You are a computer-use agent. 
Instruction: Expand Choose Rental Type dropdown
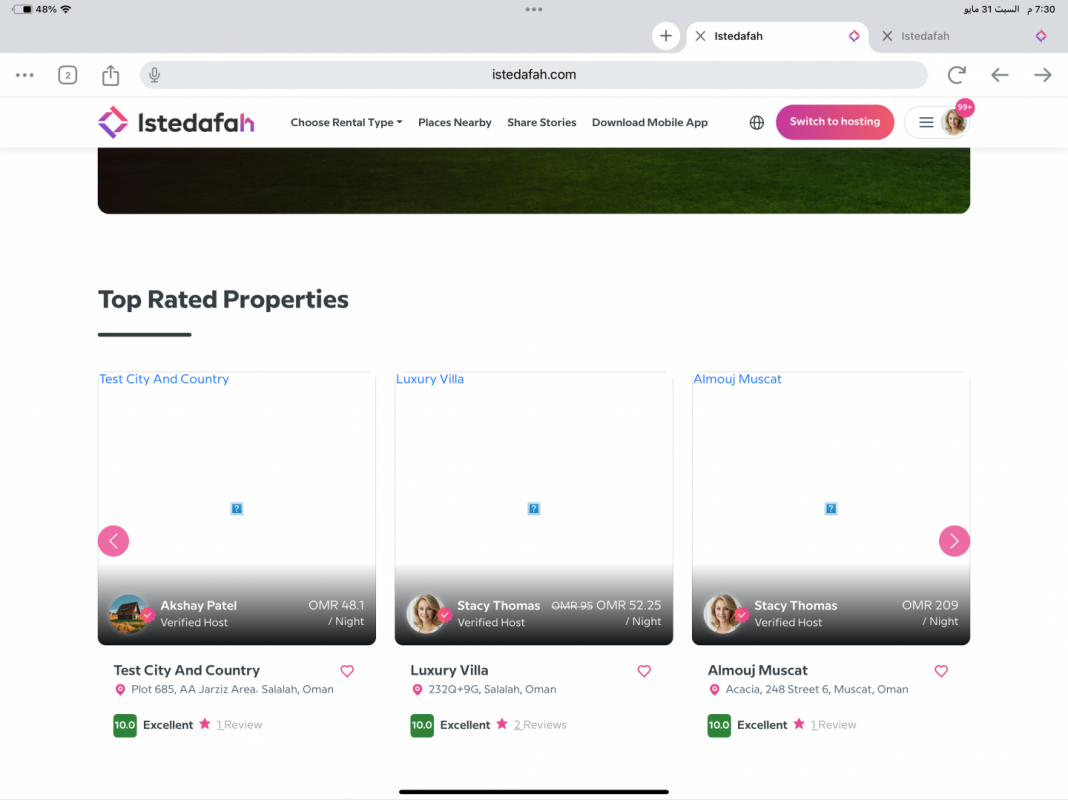346,123
